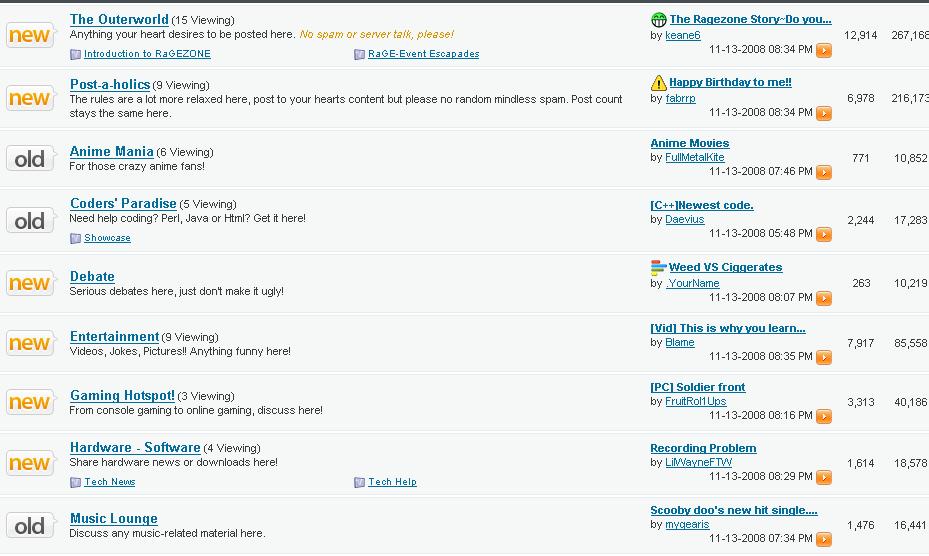Open the Gaming Hotspot! forum
Image resolution: width=929 pixels, height=556 pixels.
click(122, 396)
